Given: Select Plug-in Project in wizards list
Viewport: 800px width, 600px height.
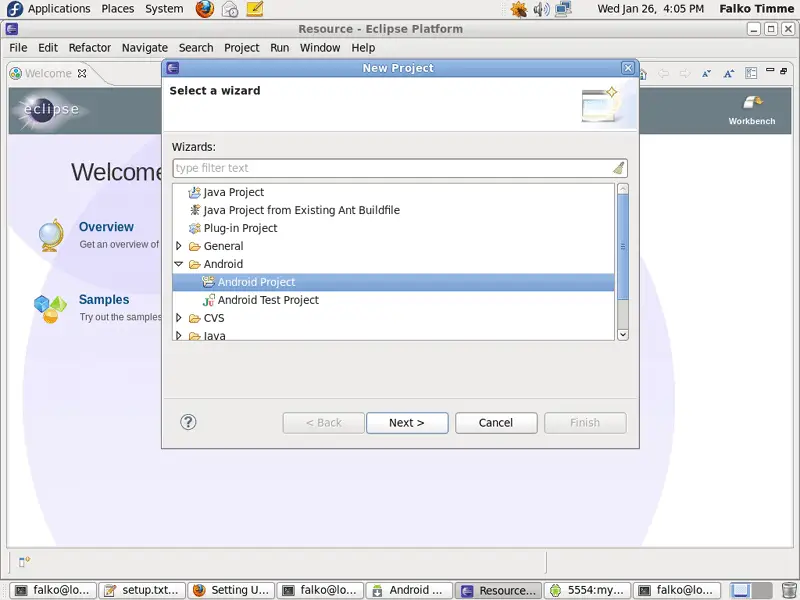Looking at the screenshot, I should pyautogui.click(x=240, y=228).
